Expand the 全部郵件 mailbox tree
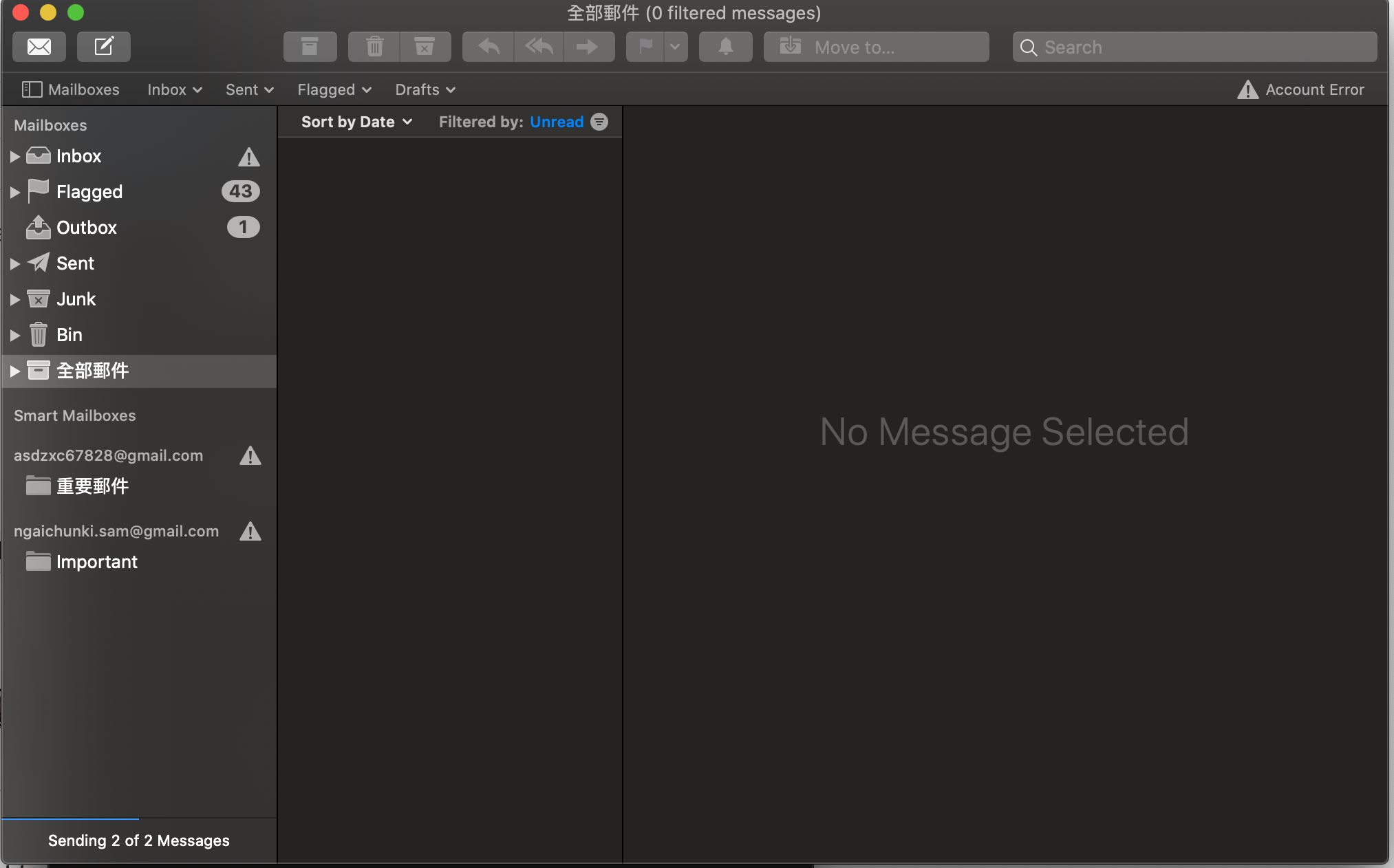 click(14, 371)
